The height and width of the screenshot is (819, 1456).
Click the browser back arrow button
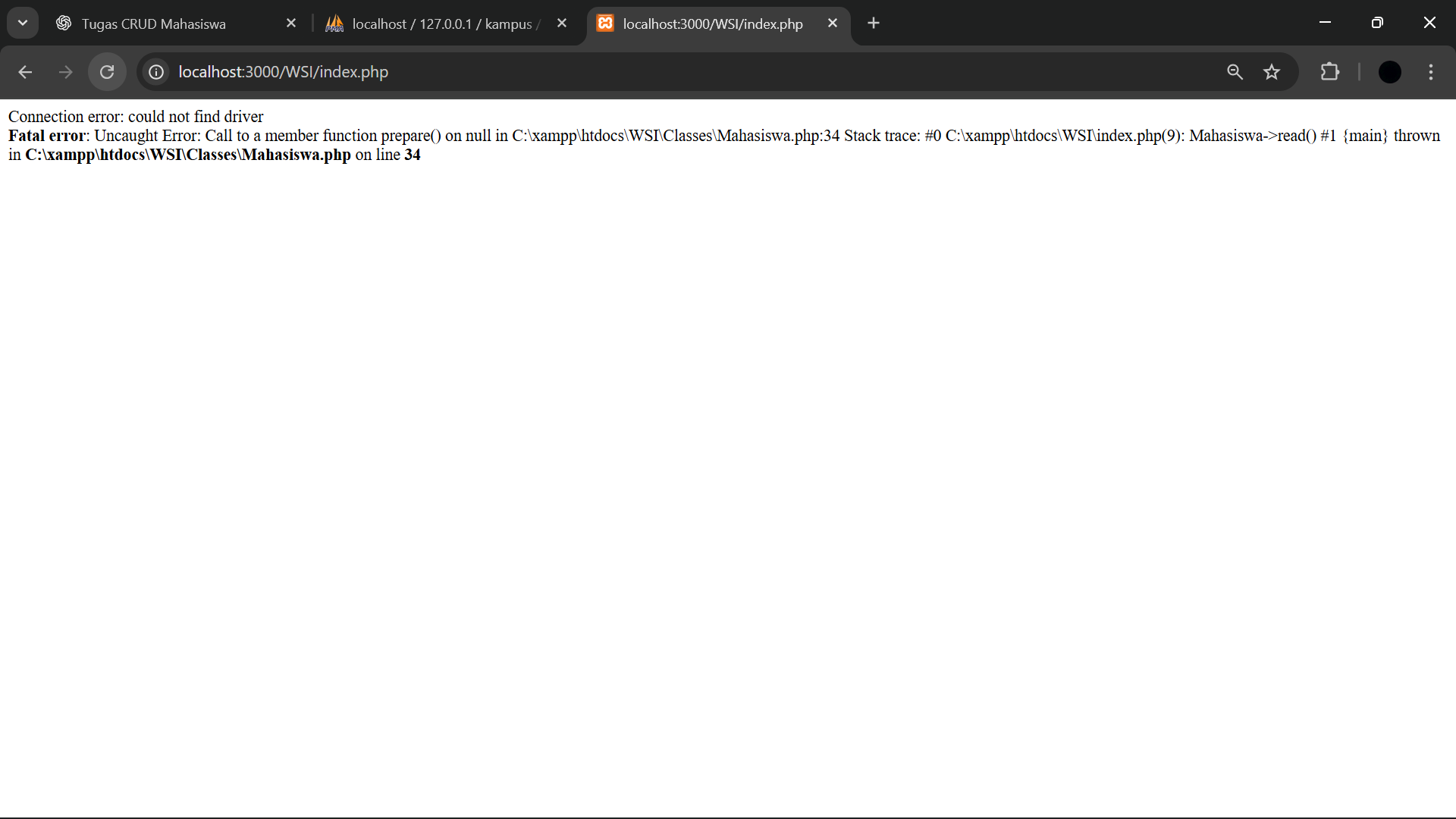click(x=25, y=72)
